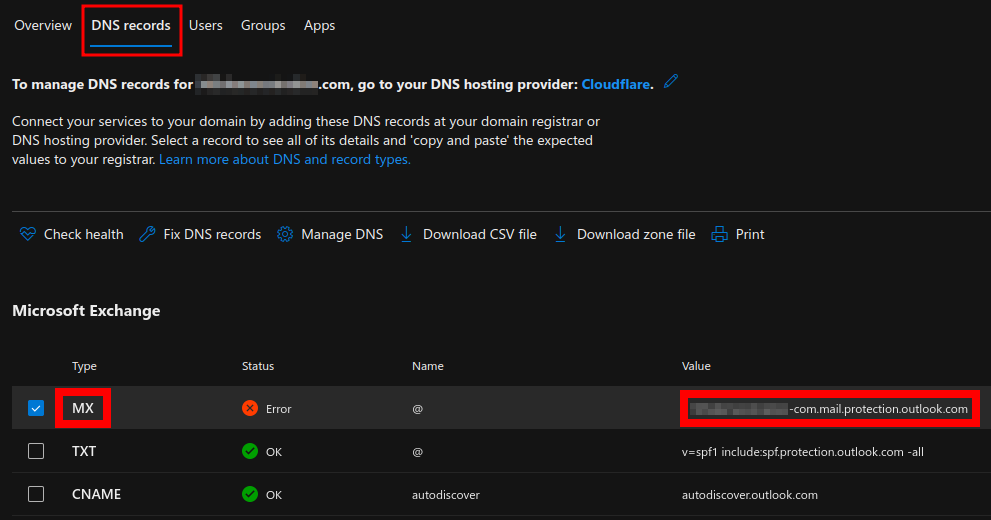Switch to the Overview tab

click(43, 25)
